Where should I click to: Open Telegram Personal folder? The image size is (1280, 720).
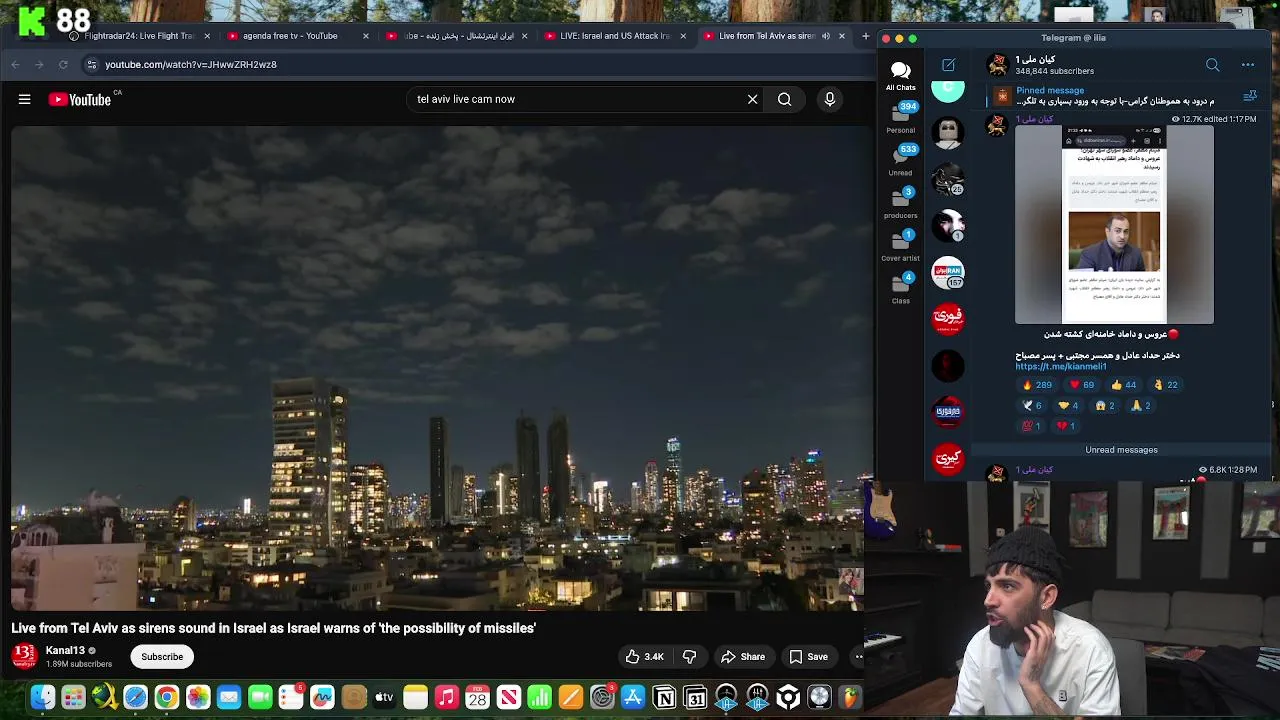900,118
